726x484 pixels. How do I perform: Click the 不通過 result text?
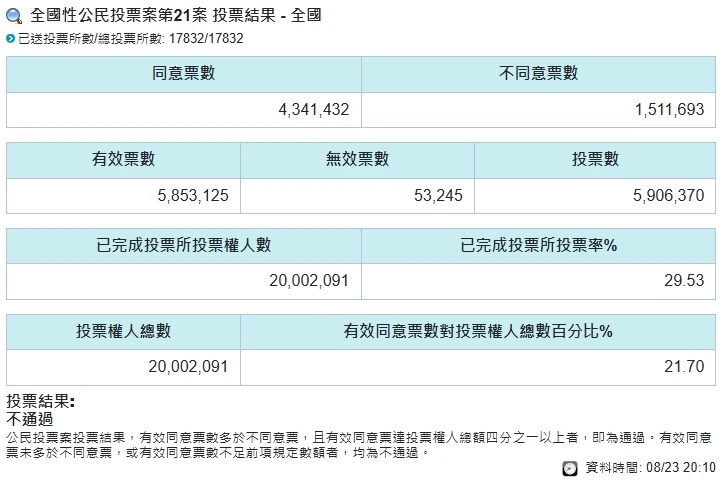30,419
